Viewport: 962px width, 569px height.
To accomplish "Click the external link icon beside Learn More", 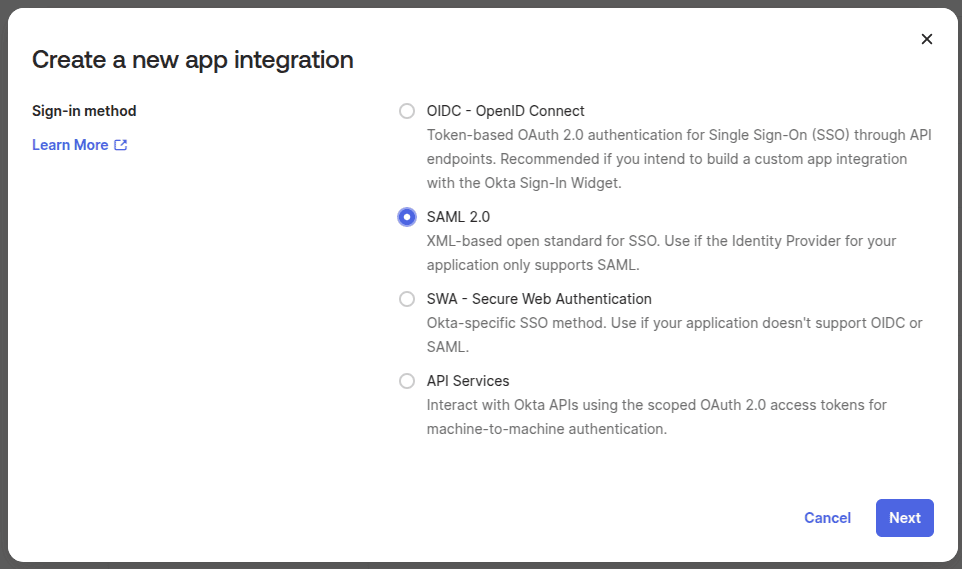I will [x=121, y=145].
